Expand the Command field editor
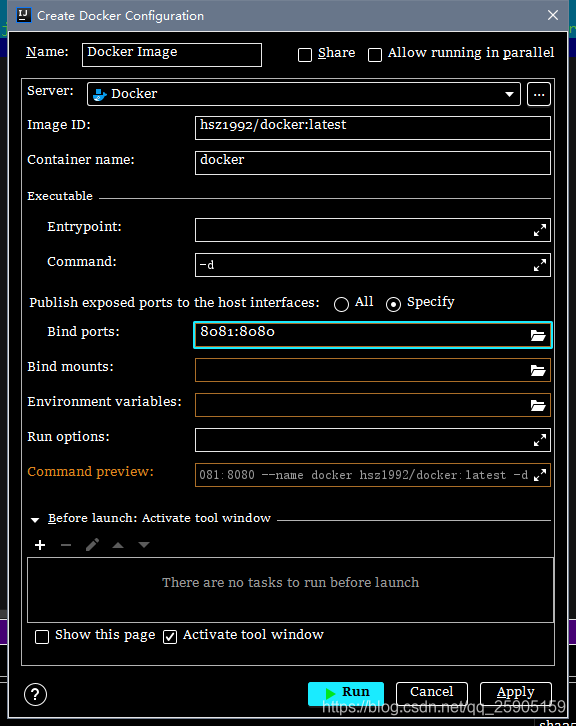 (x=539, y=265)
